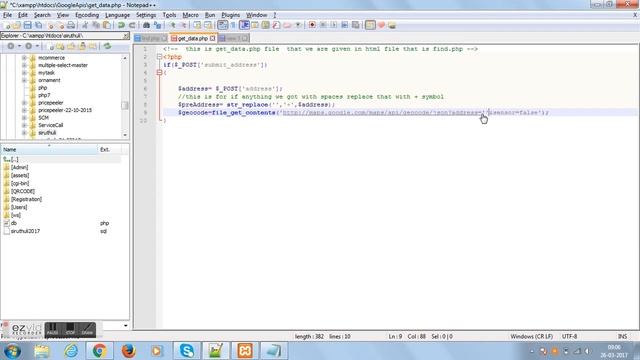
Task: Stop the ezvid recorder
Action: [x=70, y=329]
